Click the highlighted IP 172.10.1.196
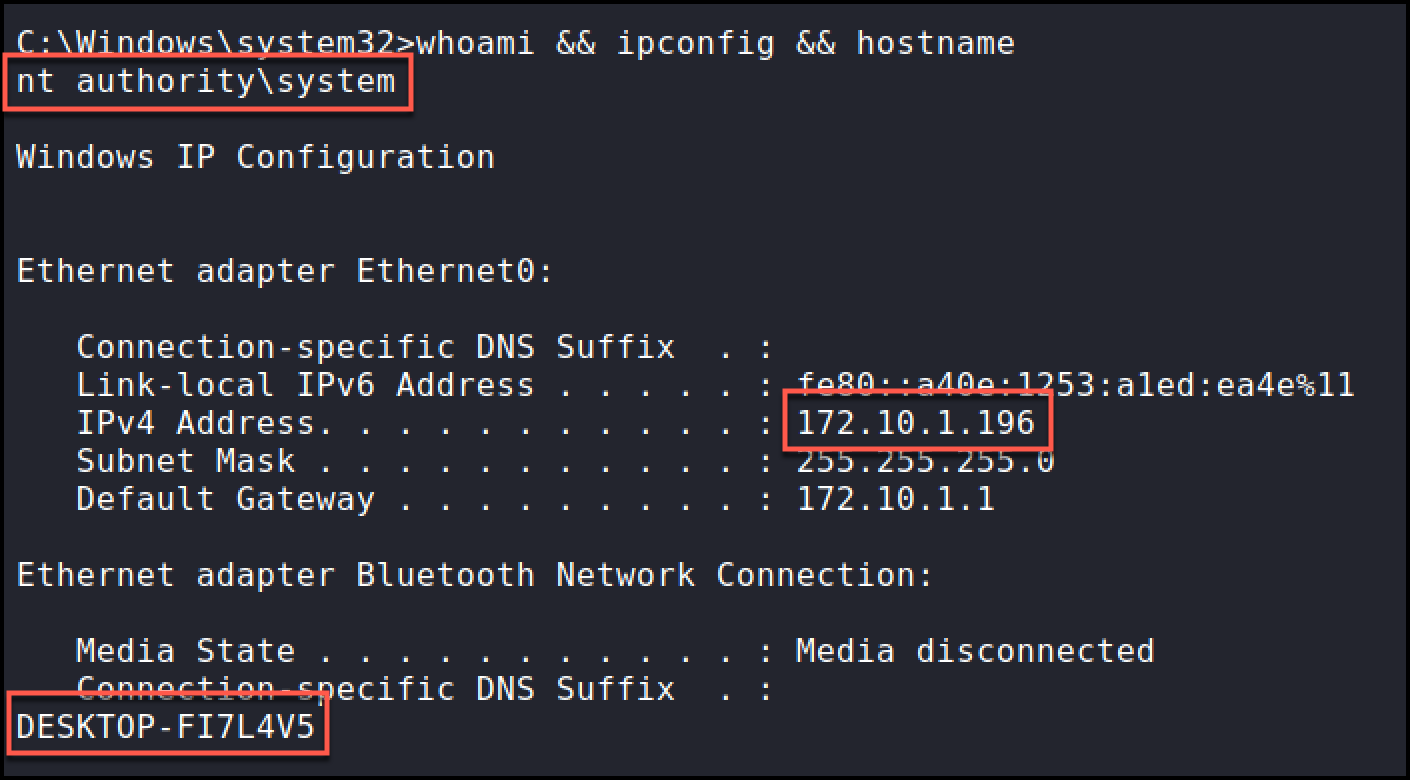Screen dimensions: 1410x780 coord(915,424)
